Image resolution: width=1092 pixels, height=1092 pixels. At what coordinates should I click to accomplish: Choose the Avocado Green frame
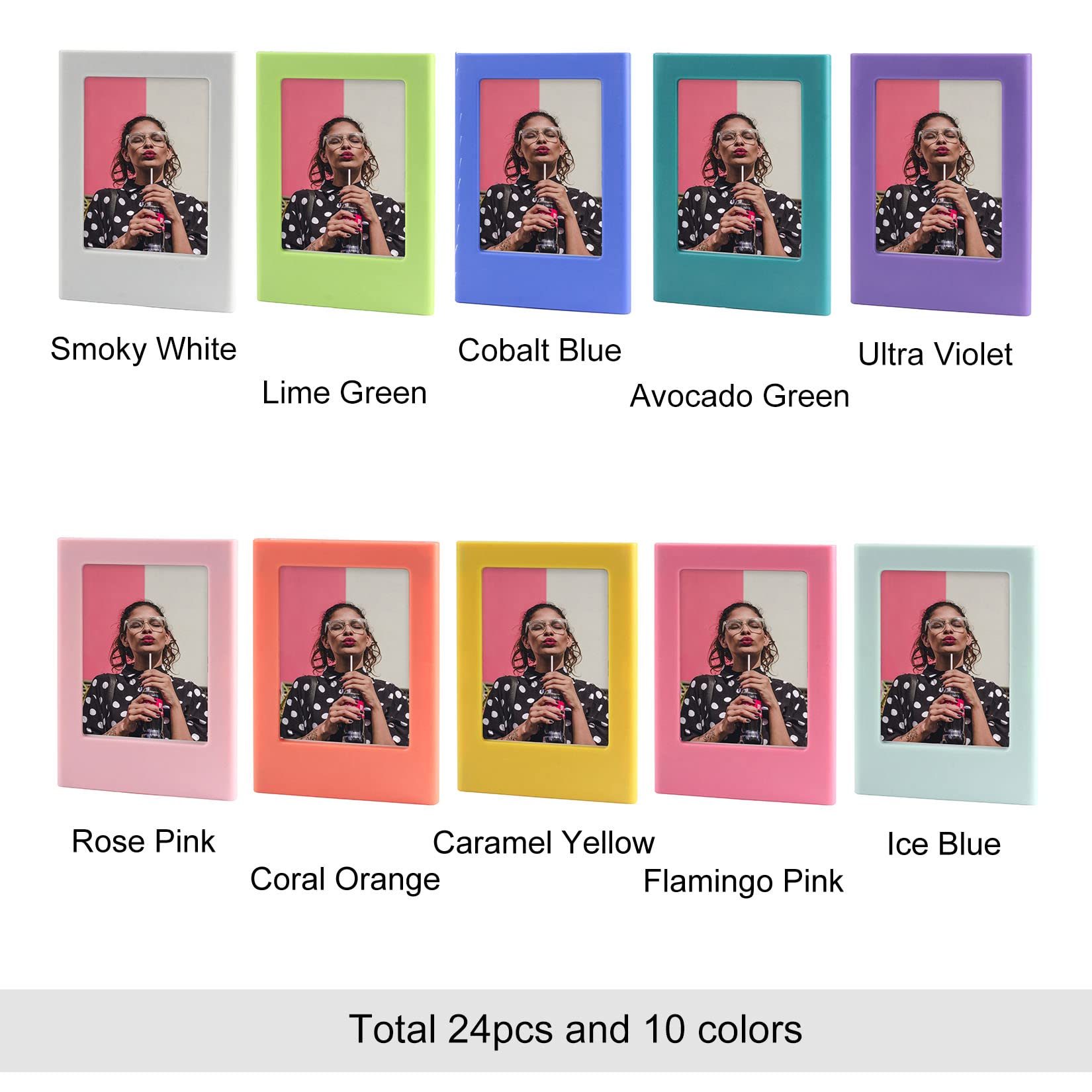click(x=741, y=183)
